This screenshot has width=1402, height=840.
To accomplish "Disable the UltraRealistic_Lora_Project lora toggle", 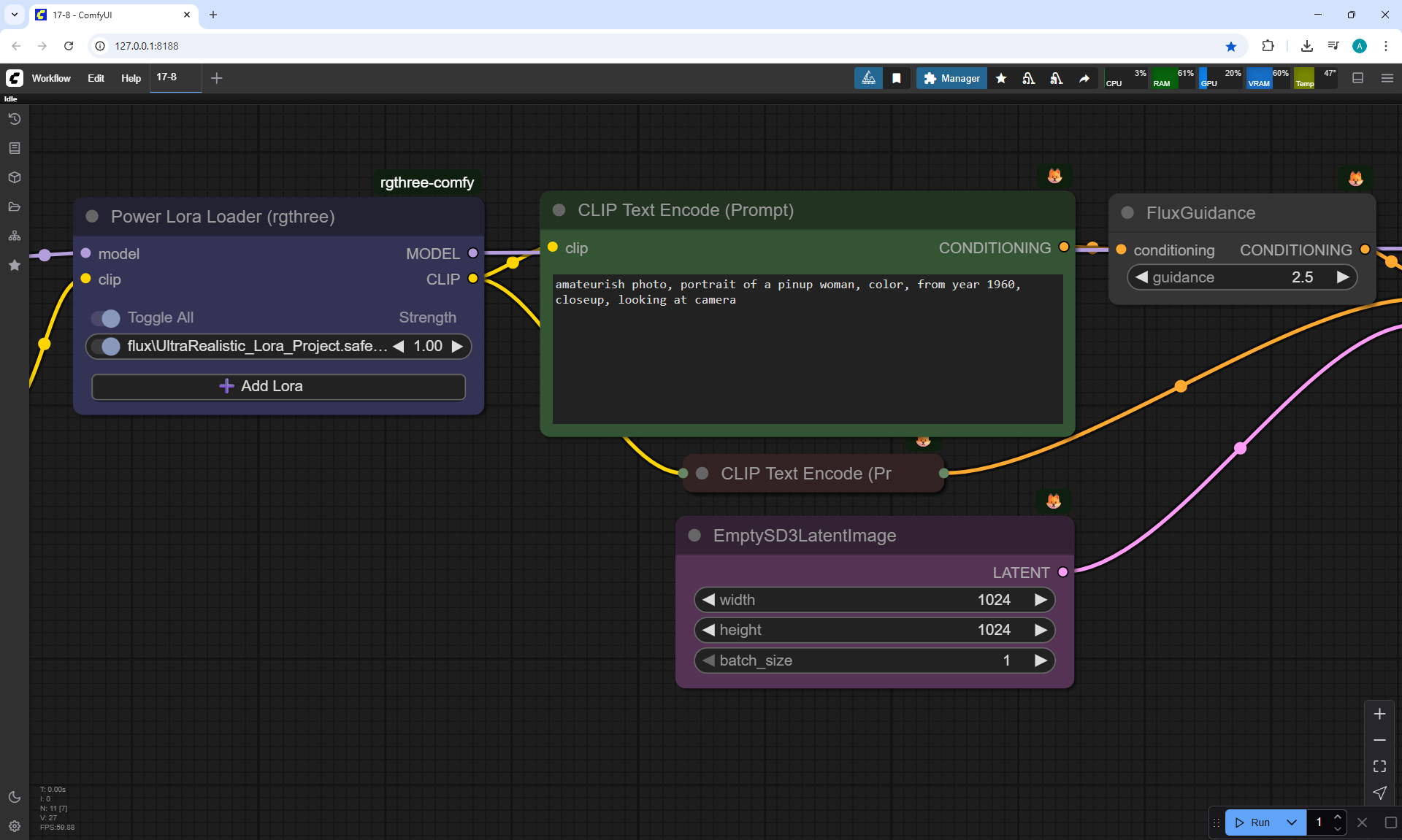I will point(107,347).
